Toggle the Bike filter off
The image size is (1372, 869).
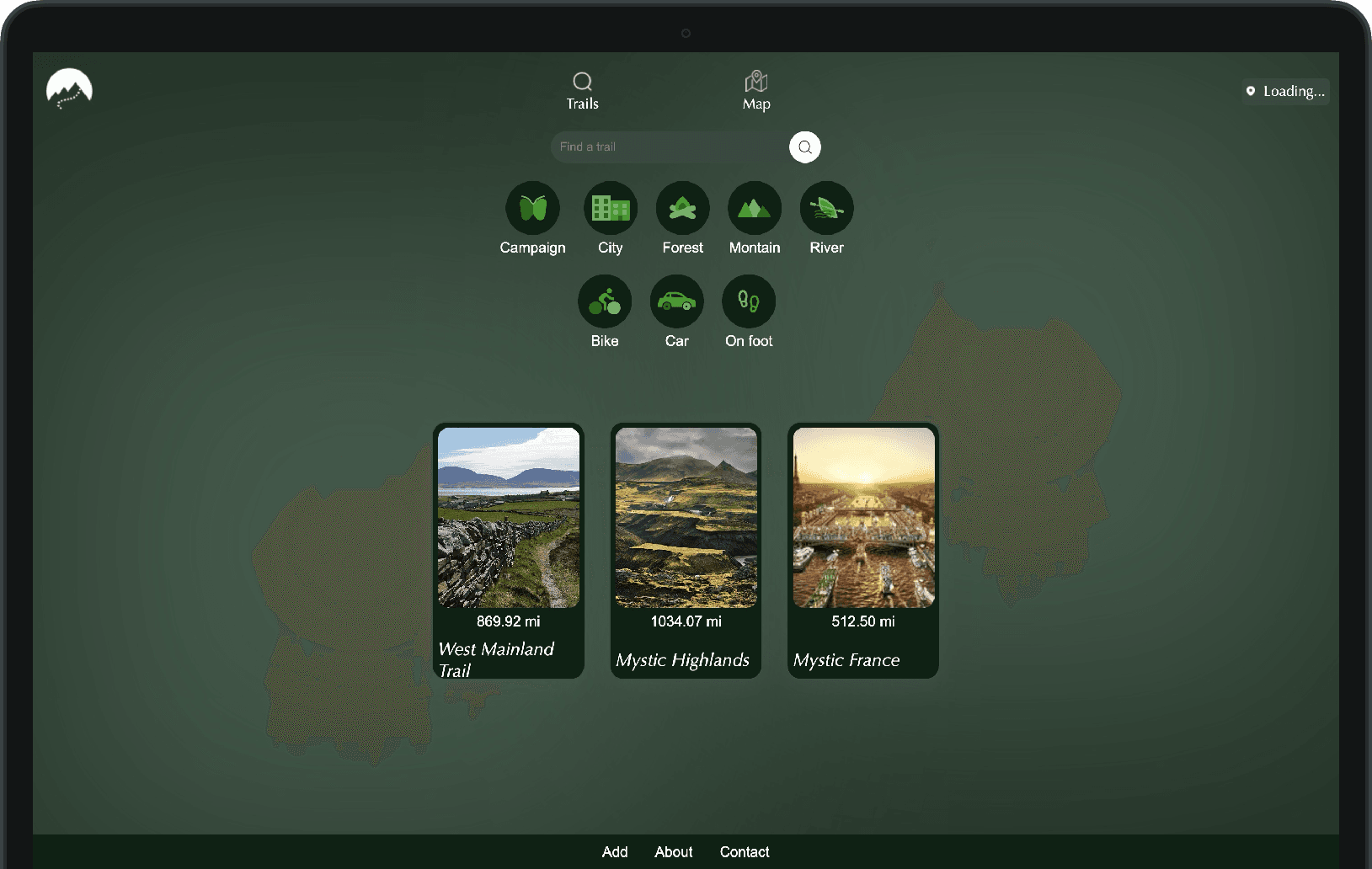click(x=604, y=301)
